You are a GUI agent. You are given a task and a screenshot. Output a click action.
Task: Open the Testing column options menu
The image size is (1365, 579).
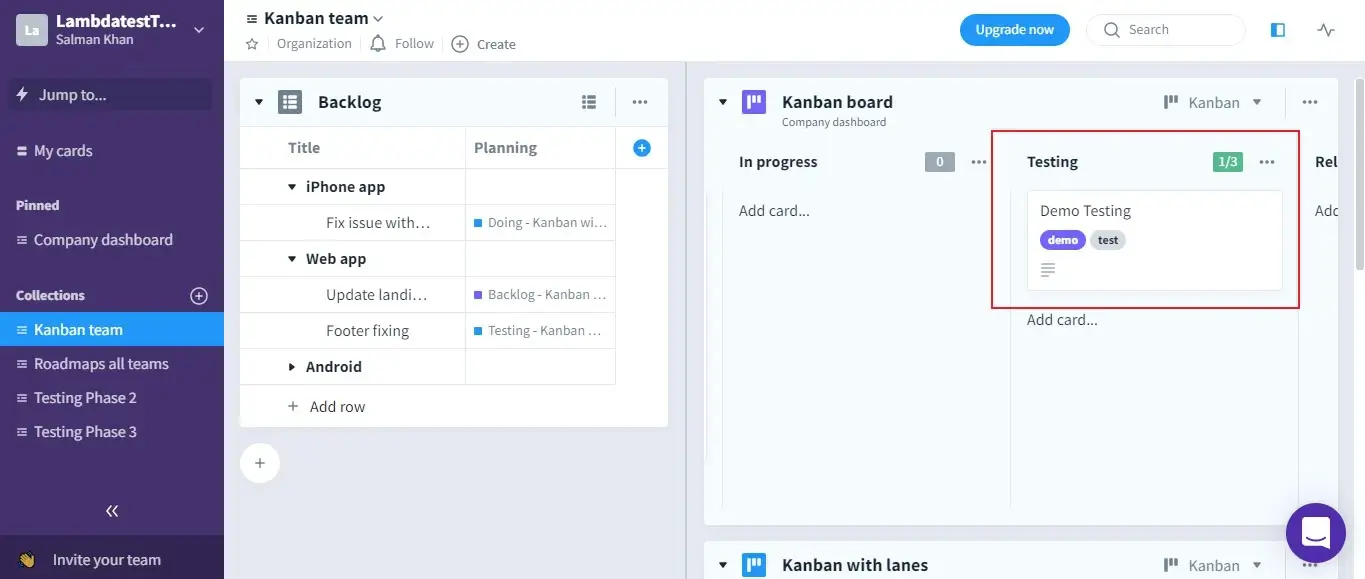point(1267,161)
